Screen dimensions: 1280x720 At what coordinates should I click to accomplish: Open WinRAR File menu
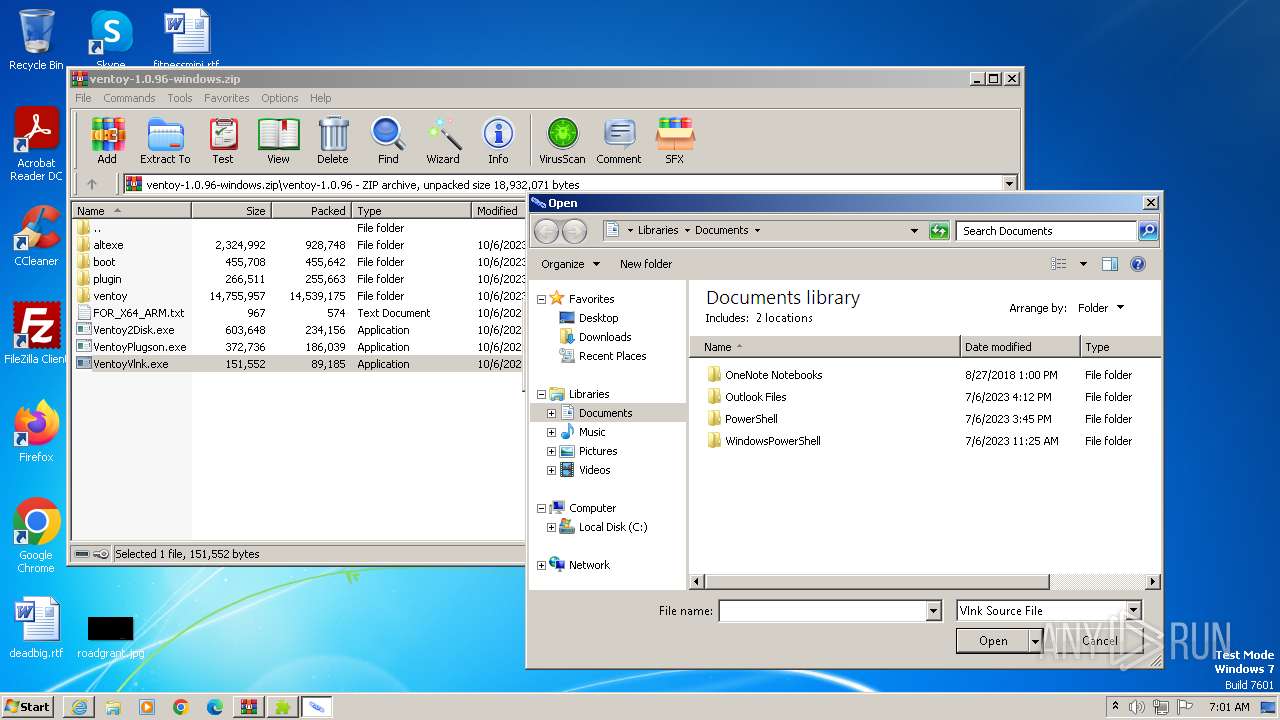(83, 98)
